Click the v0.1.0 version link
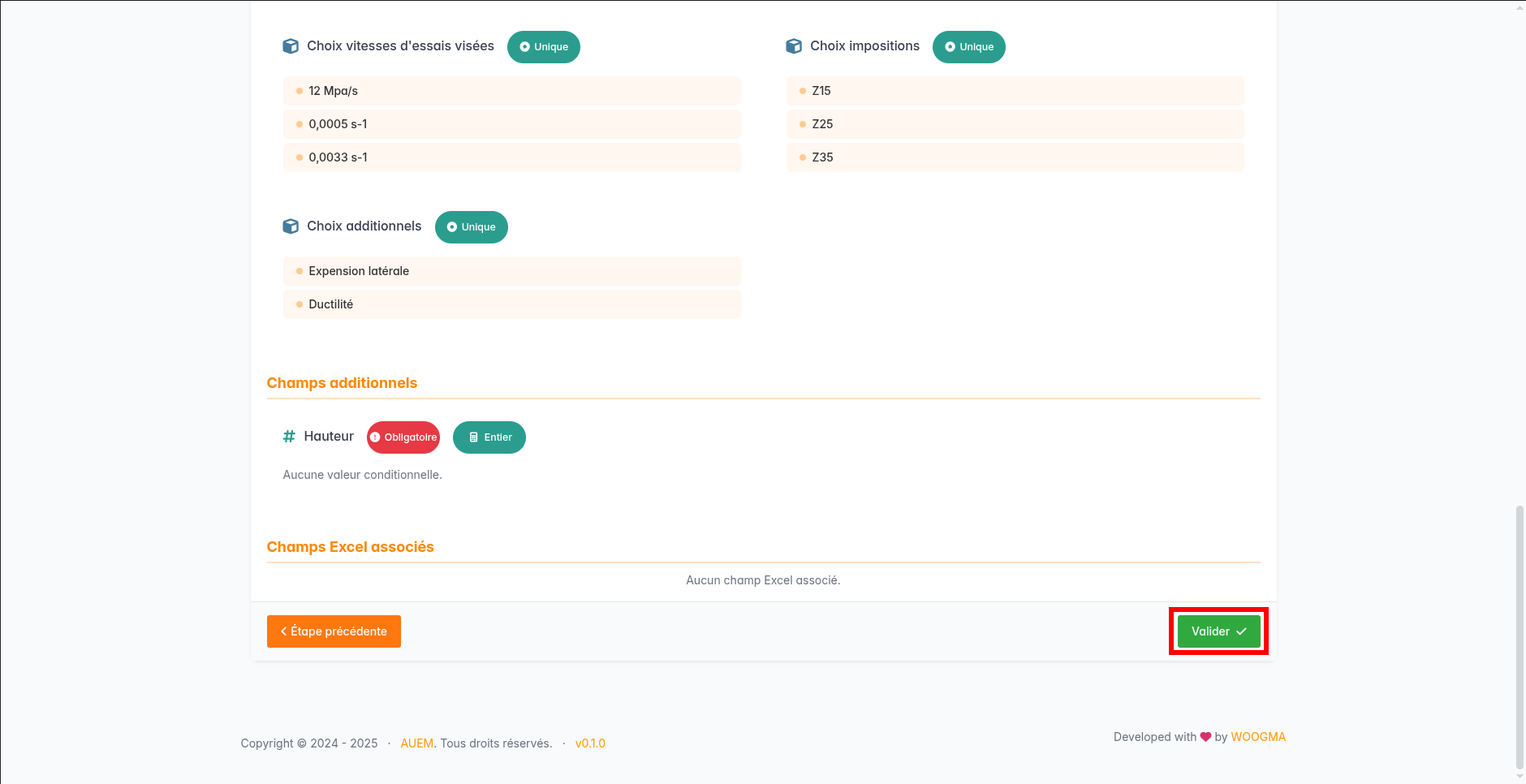Screen dimensions: 1526x784 pyautogui.click(x=590, y=743)
